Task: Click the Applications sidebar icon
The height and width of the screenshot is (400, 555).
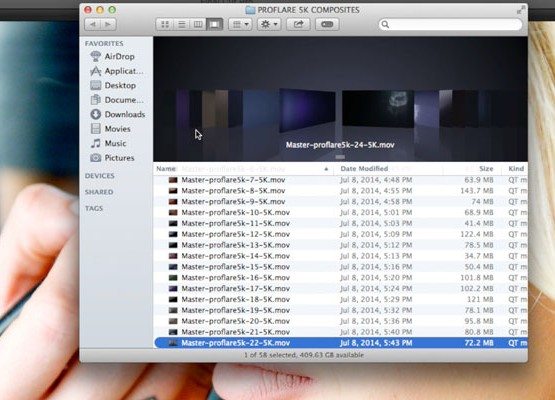Action: (x=96, y=71)
